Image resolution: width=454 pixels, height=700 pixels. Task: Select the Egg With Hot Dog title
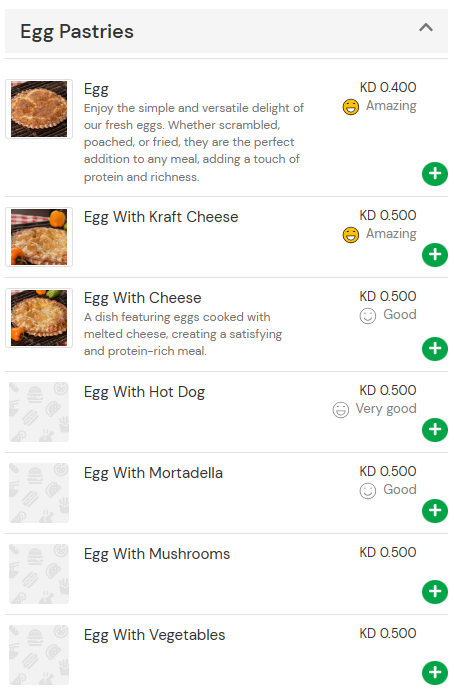pos(144,392)
